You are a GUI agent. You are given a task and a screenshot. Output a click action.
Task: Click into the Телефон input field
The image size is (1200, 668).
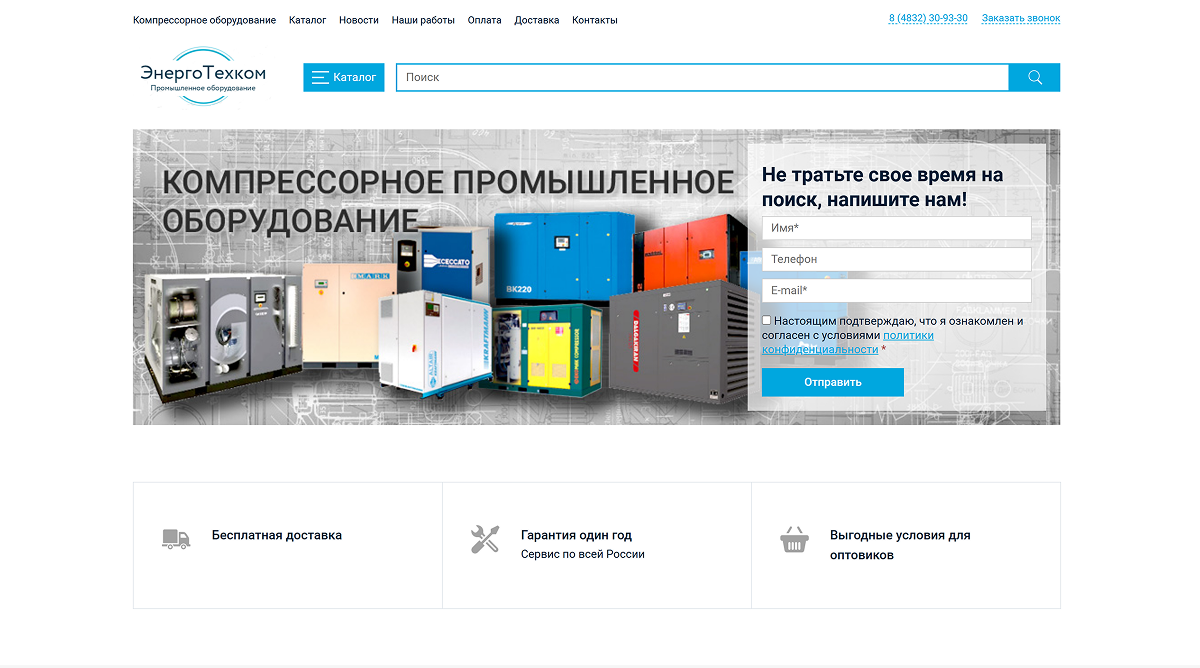(x=896, y=260)
